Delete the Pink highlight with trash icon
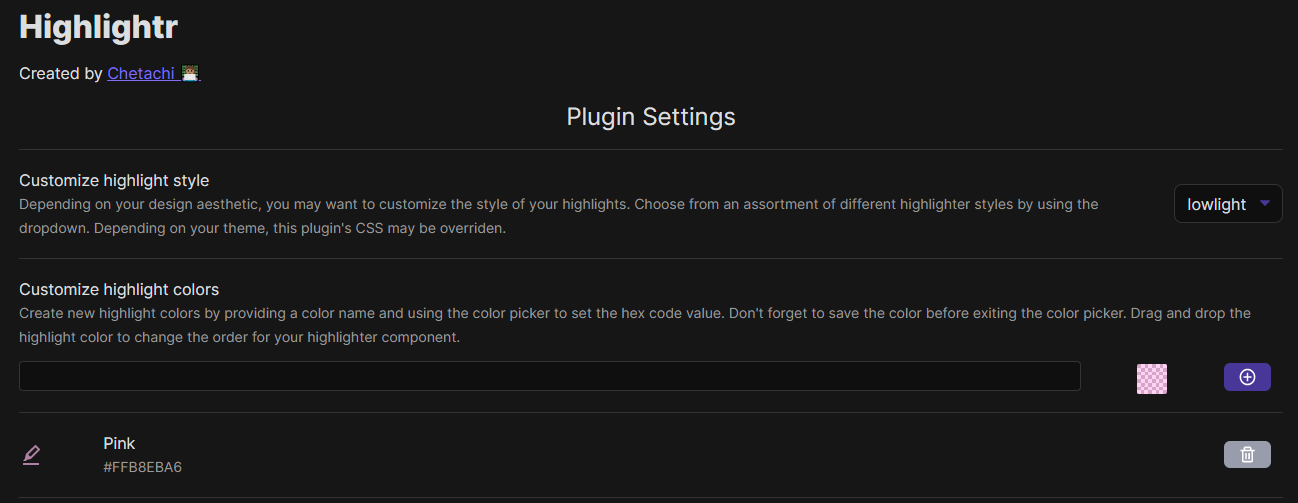1298x503 pixels. (x=1247, y=455)
